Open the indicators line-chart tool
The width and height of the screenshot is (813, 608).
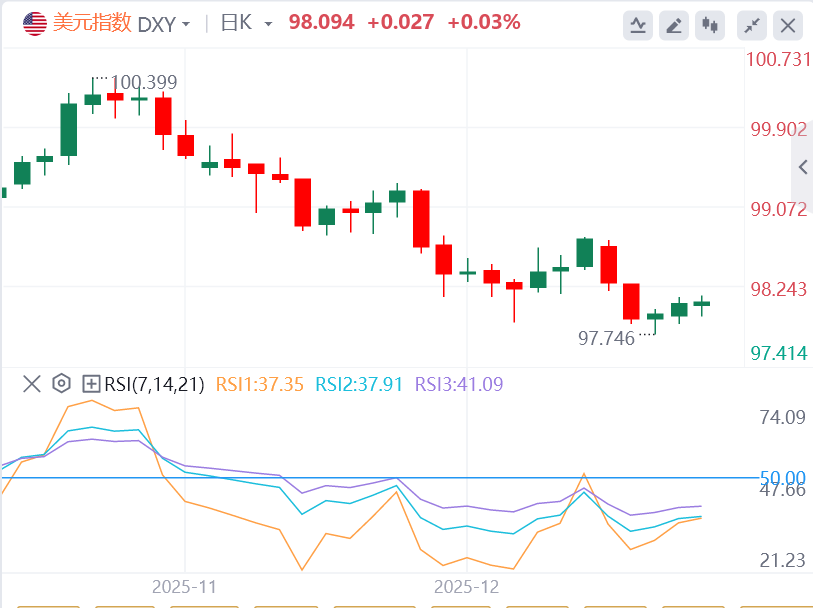(x=638, y=24)
